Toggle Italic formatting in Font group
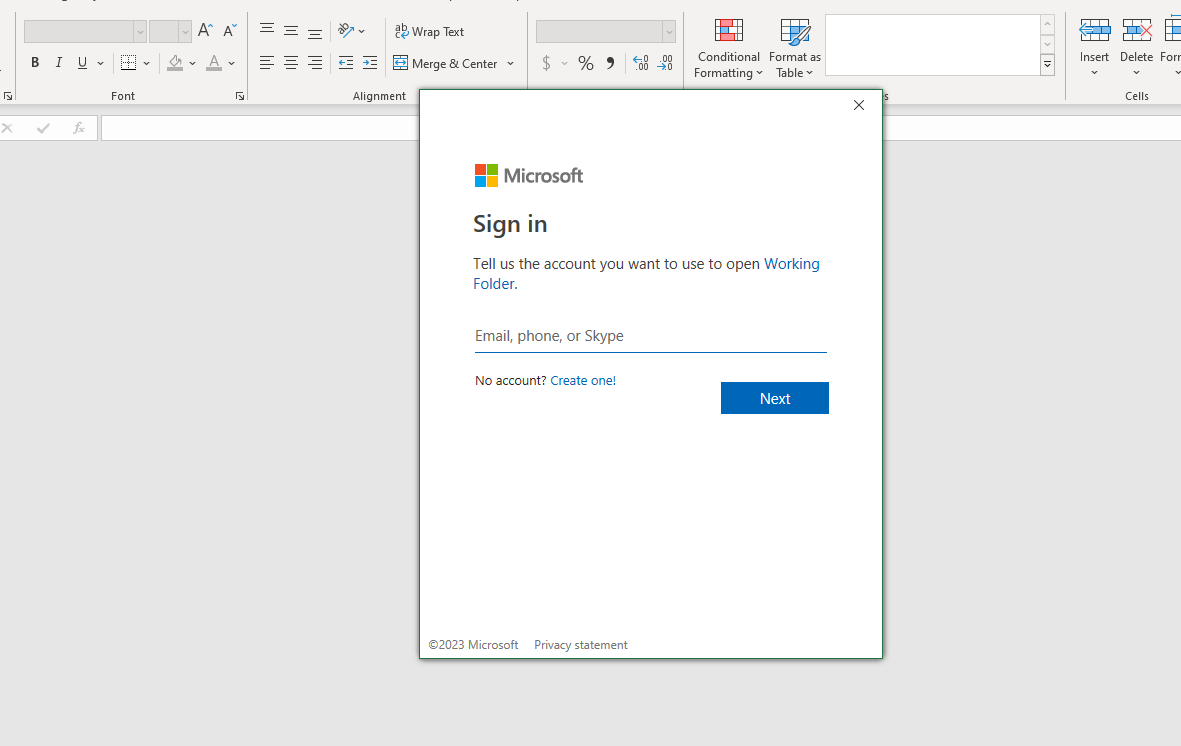 click(x=59, y=63)
